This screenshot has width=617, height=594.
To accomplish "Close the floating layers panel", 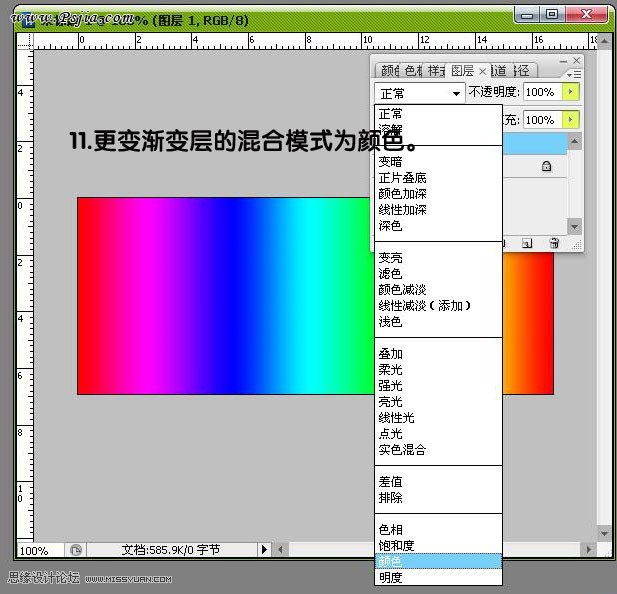I will (576, 61).
